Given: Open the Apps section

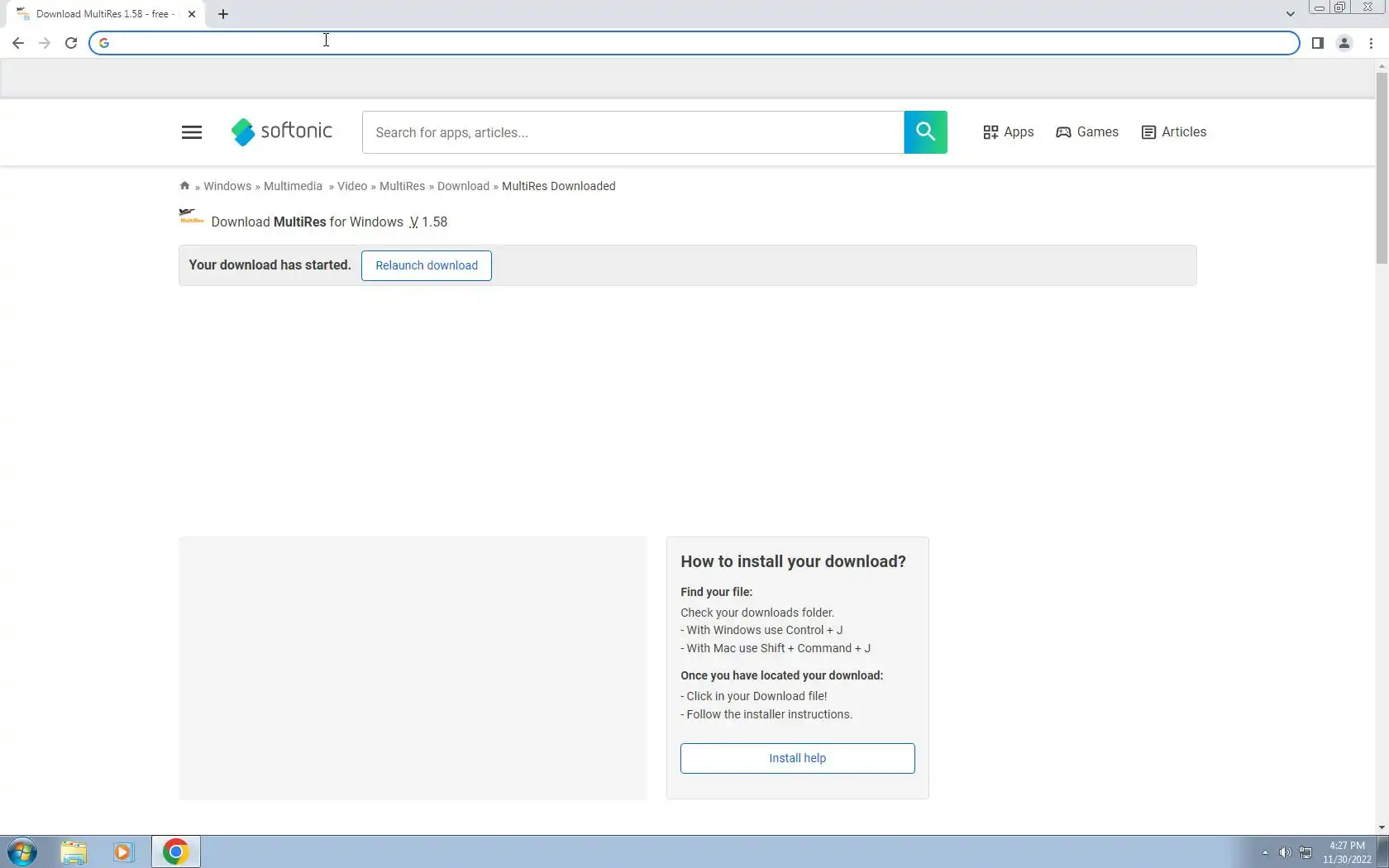Looking at the screenshot, I should [1009, 132].
